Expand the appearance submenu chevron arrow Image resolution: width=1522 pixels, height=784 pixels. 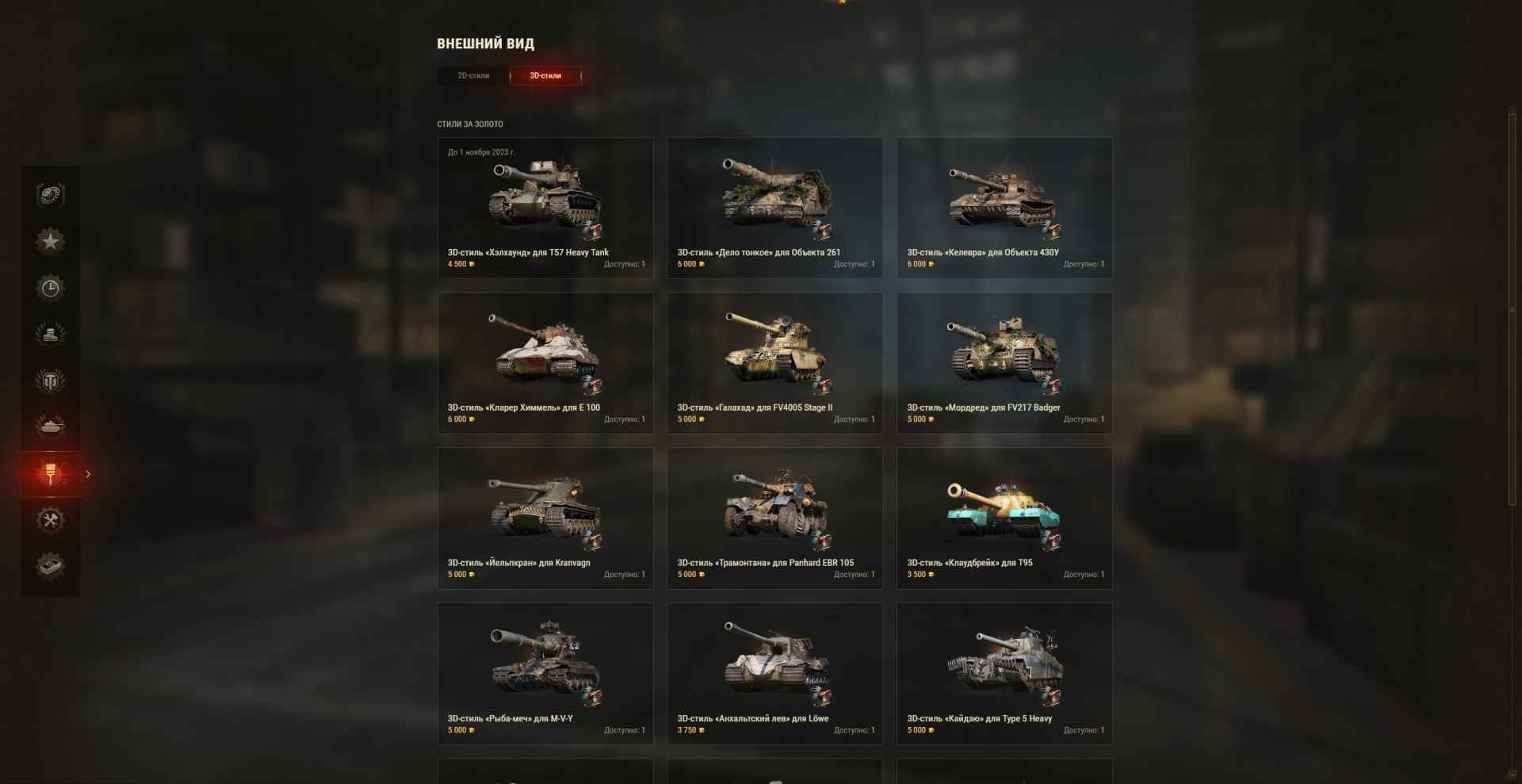point(88,474)
